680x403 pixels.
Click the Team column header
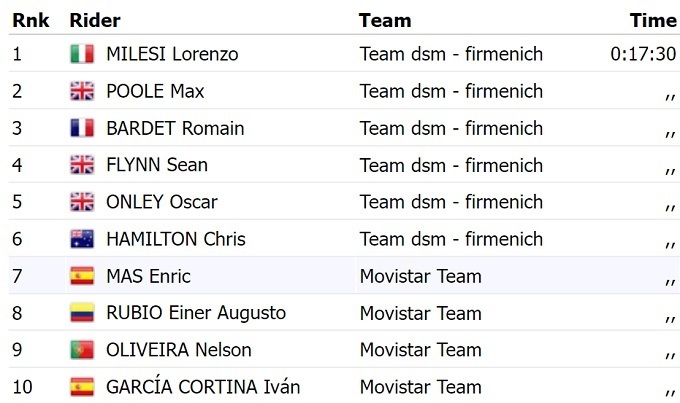(385, 20)
